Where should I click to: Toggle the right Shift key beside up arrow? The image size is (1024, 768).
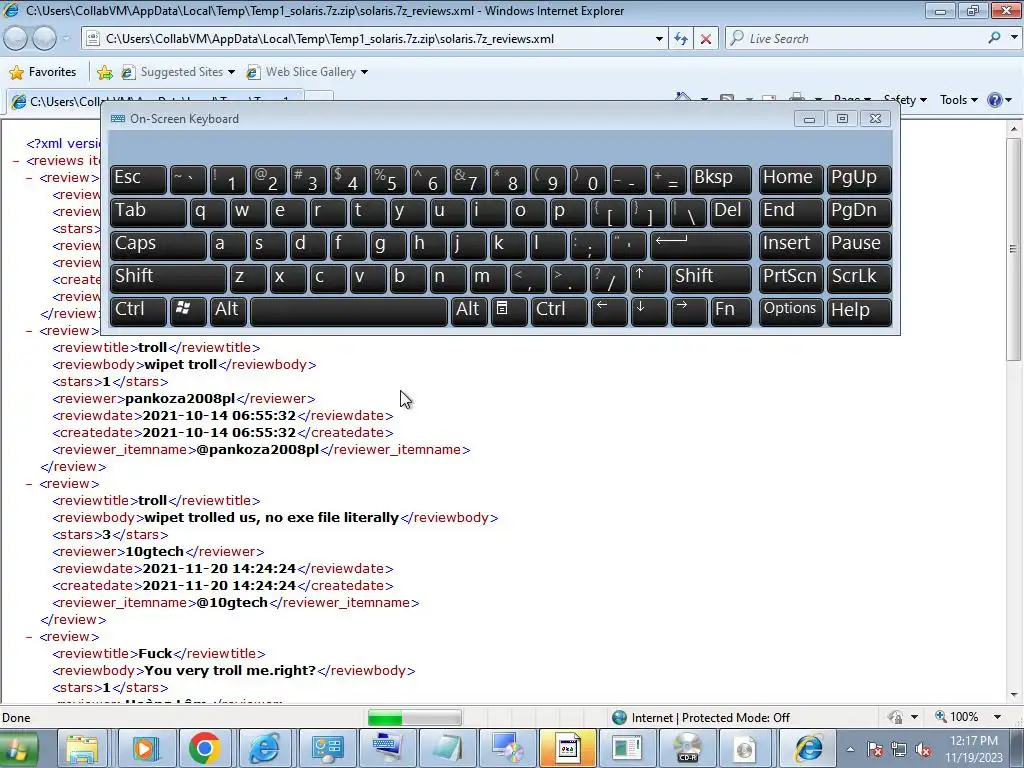[x=711, y=278]
